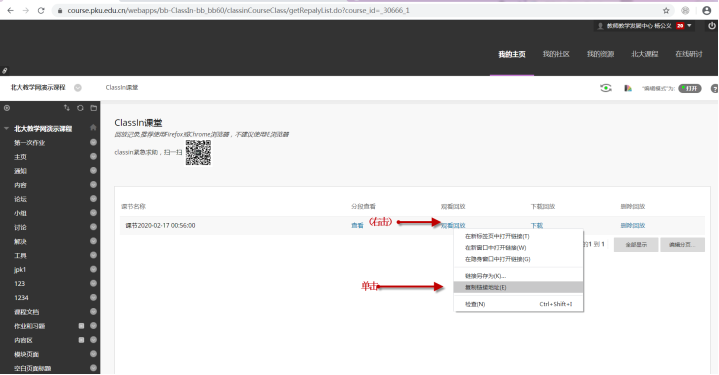The width and height of the screenshot is (719, 375).
Task: Click the browser address bar URL
Action: [238, 10]
